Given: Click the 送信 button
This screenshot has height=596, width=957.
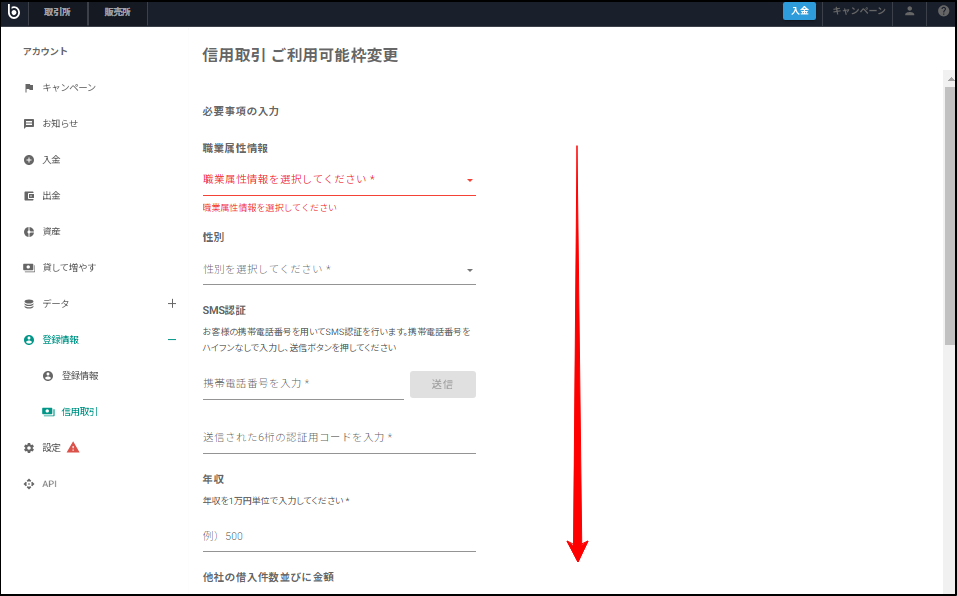Looking at the screenshot, I should pos(442,384).
